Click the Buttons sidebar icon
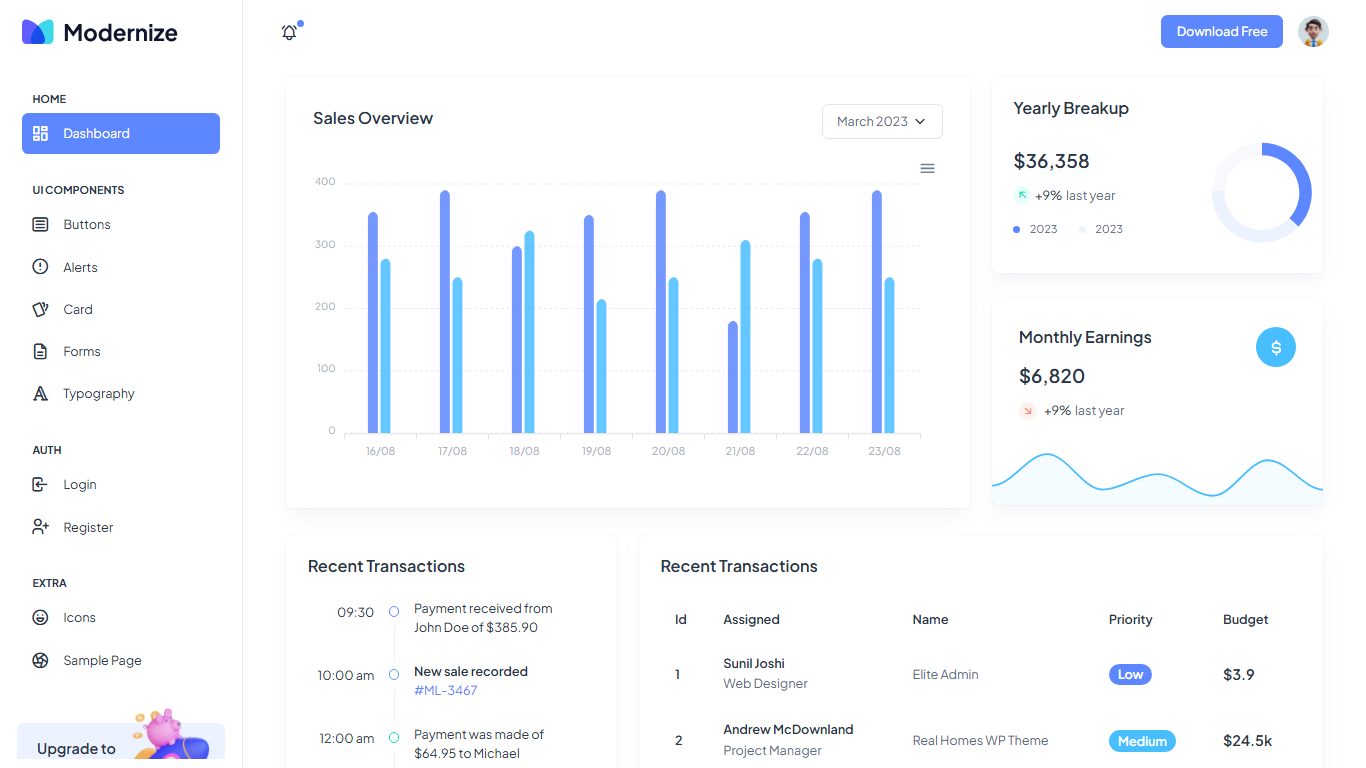Viewport: 1366px width, 768px height. [40, 224]
